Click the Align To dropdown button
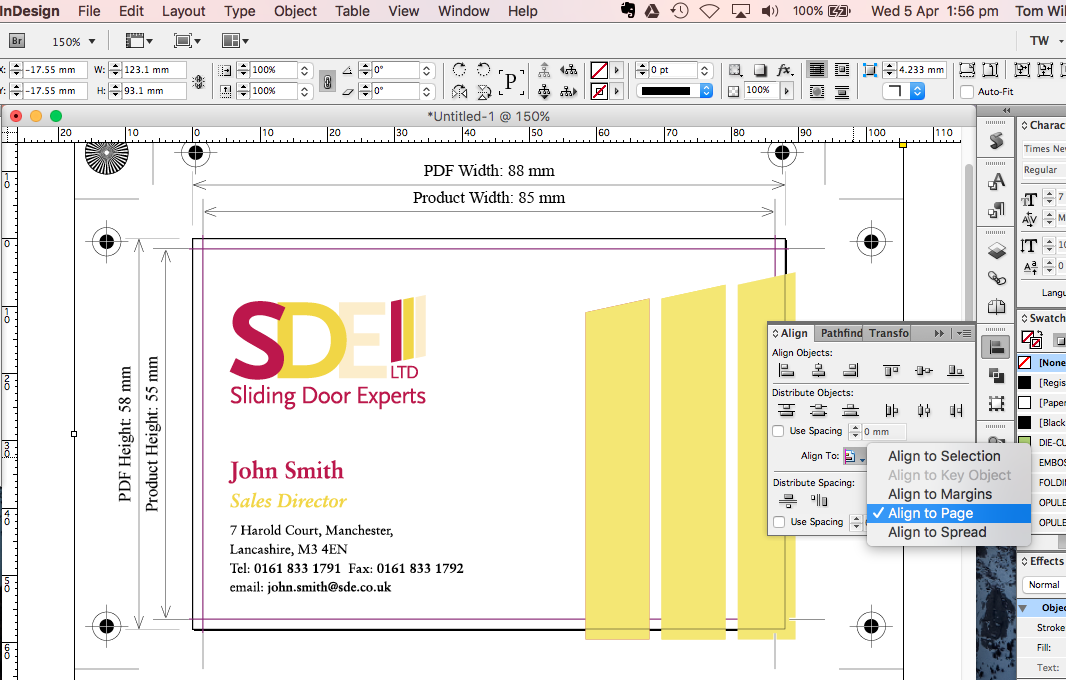 point(855,456)
